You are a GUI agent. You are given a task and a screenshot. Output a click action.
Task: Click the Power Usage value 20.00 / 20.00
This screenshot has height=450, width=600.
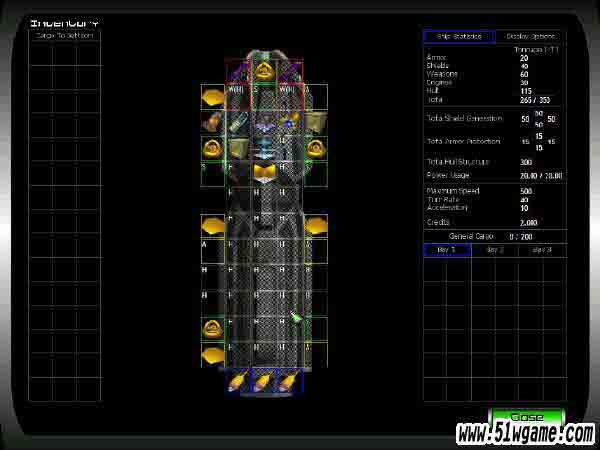click(541, 176)
